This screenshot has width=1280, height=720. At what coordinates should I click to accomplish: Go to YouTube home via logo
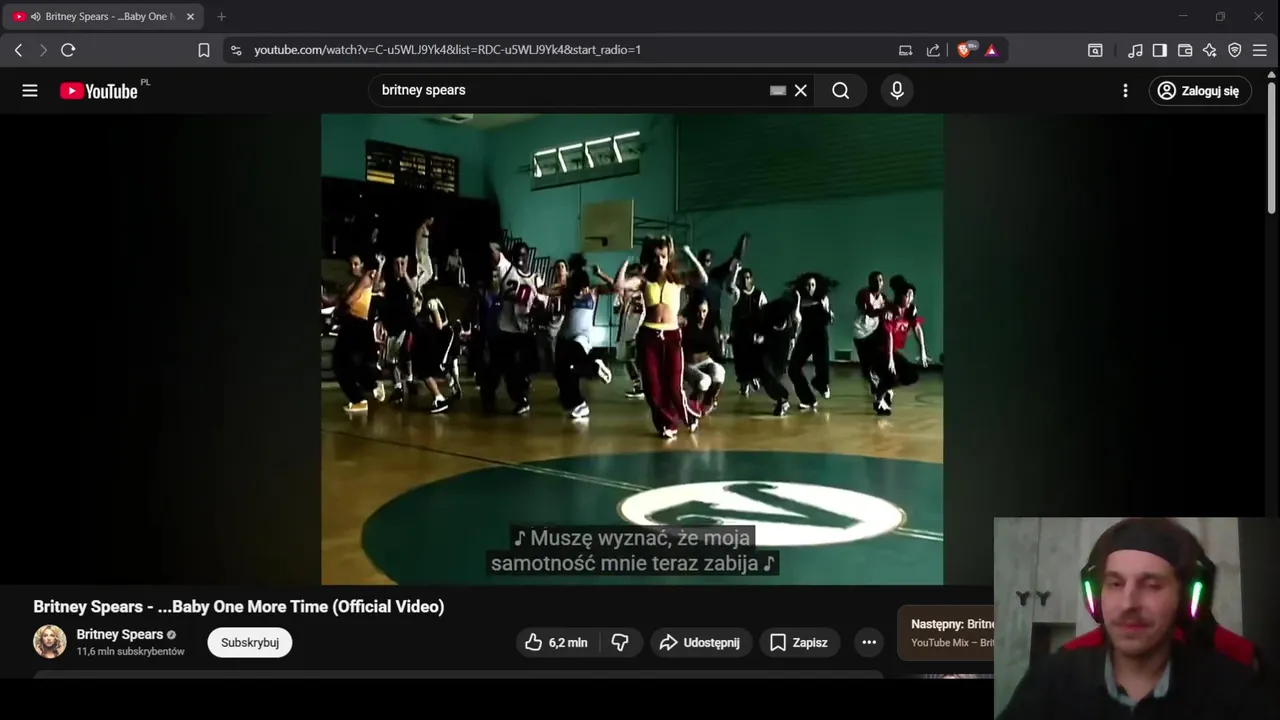click(x=98, y=91)
